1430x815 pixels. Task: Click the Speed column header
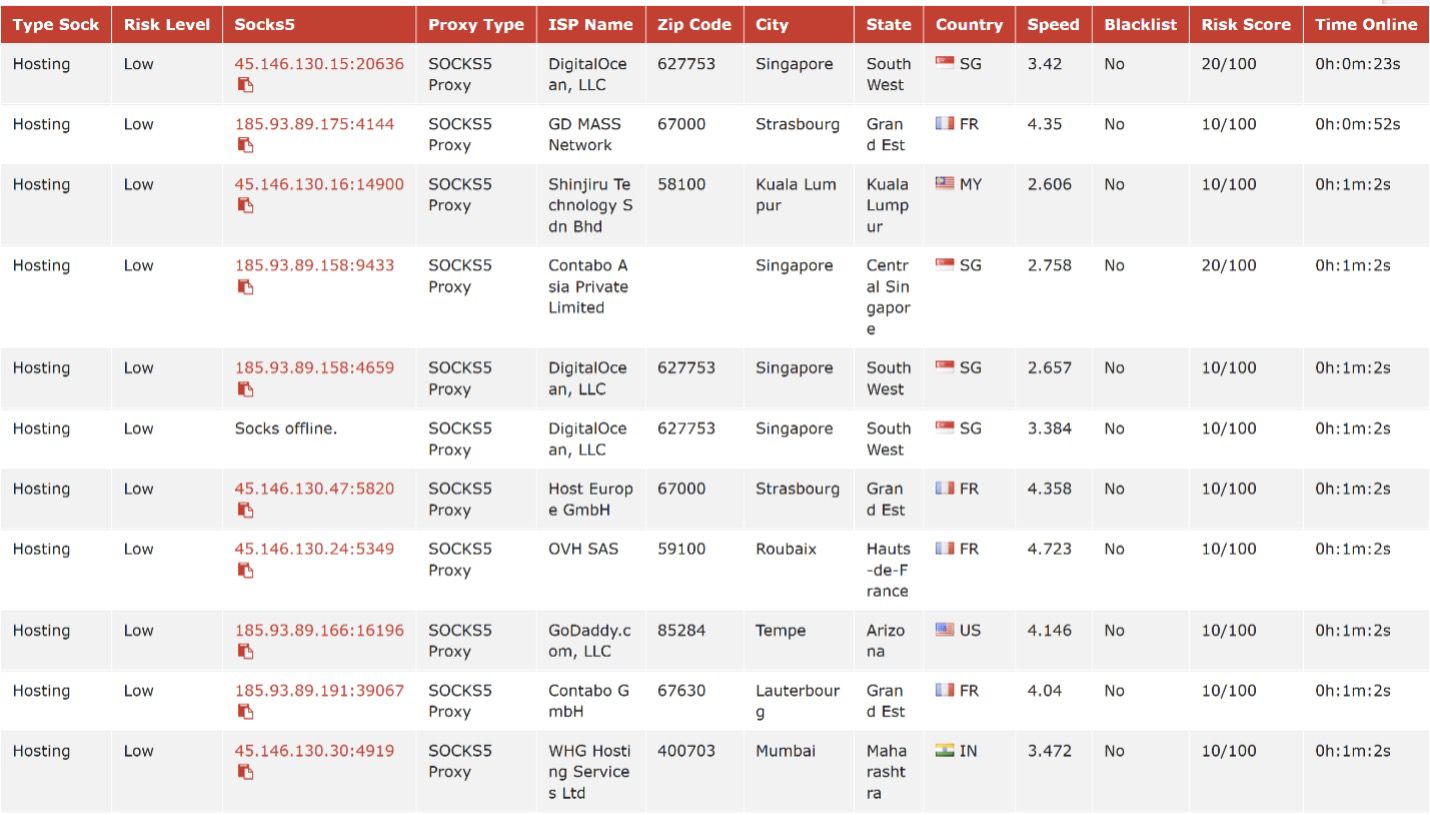(1053, 25)
